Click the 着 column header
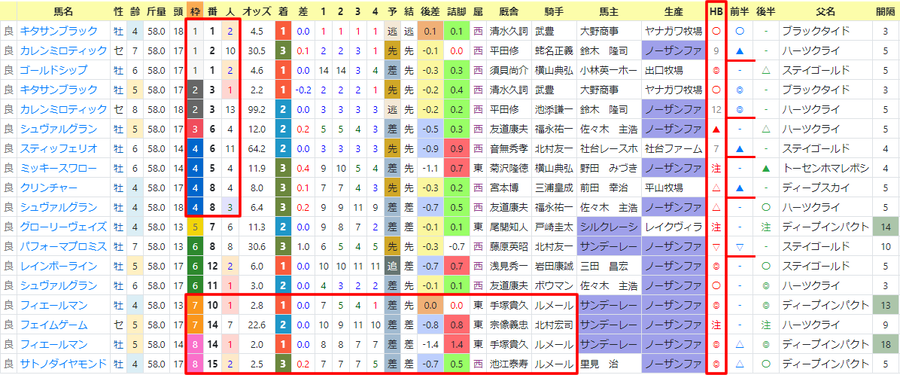The height and width of the screenshot is (375, 900). point(283,11)
